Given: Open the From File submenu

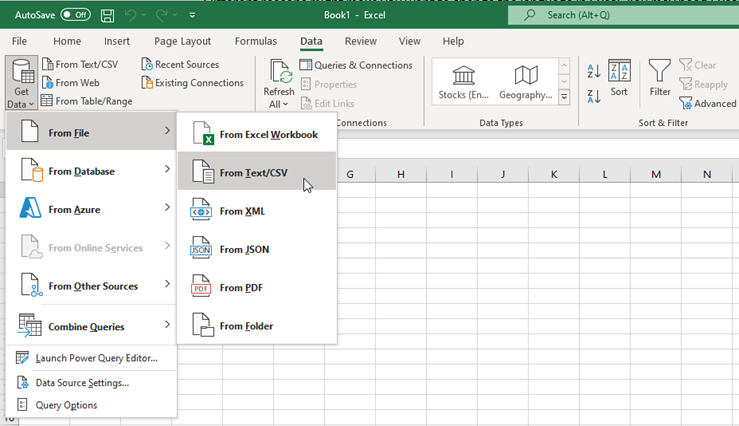Looking at the screenshot, I should coord(91,131).
